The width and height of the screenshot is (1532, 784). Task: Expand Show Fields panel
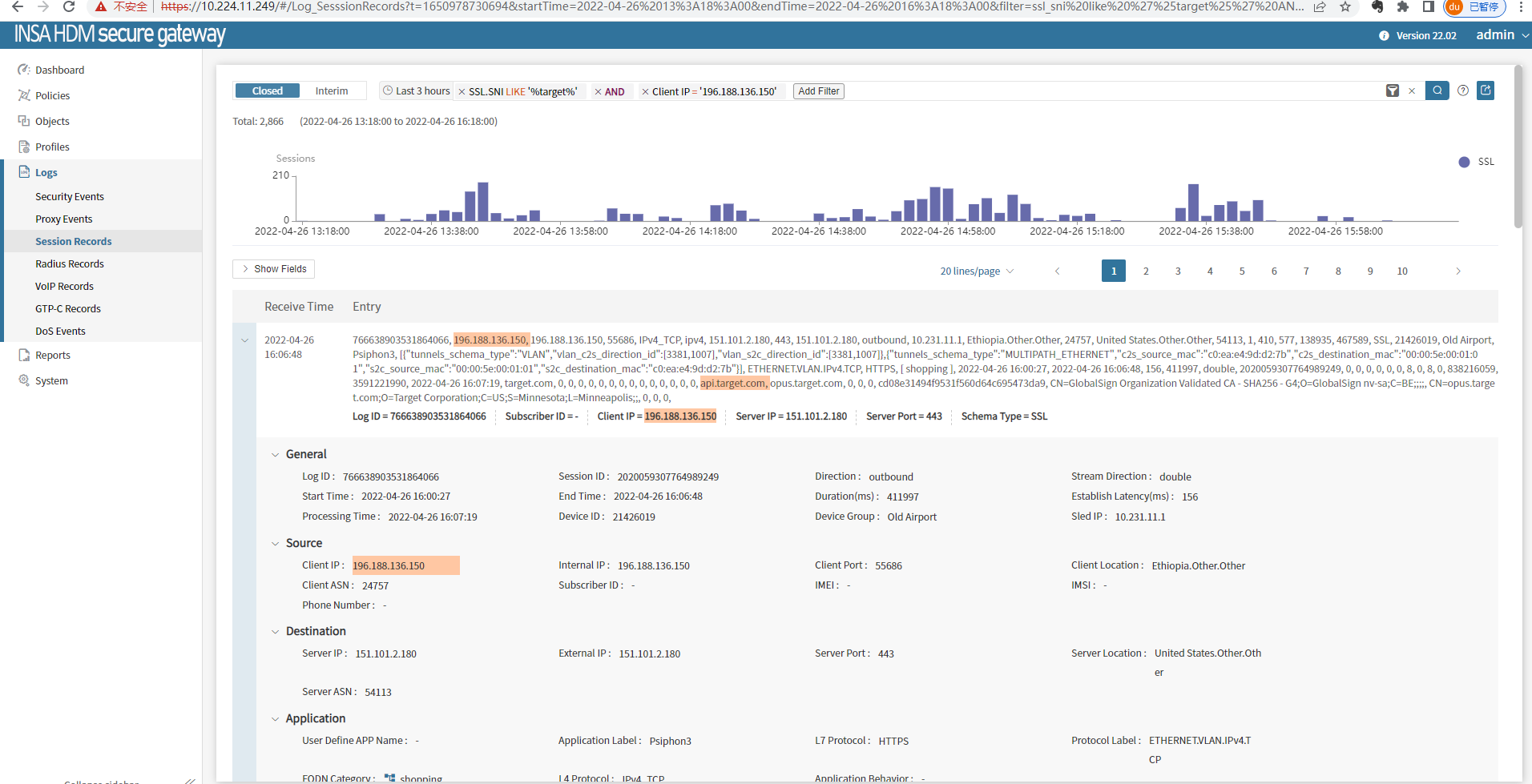tap(273, 269)
